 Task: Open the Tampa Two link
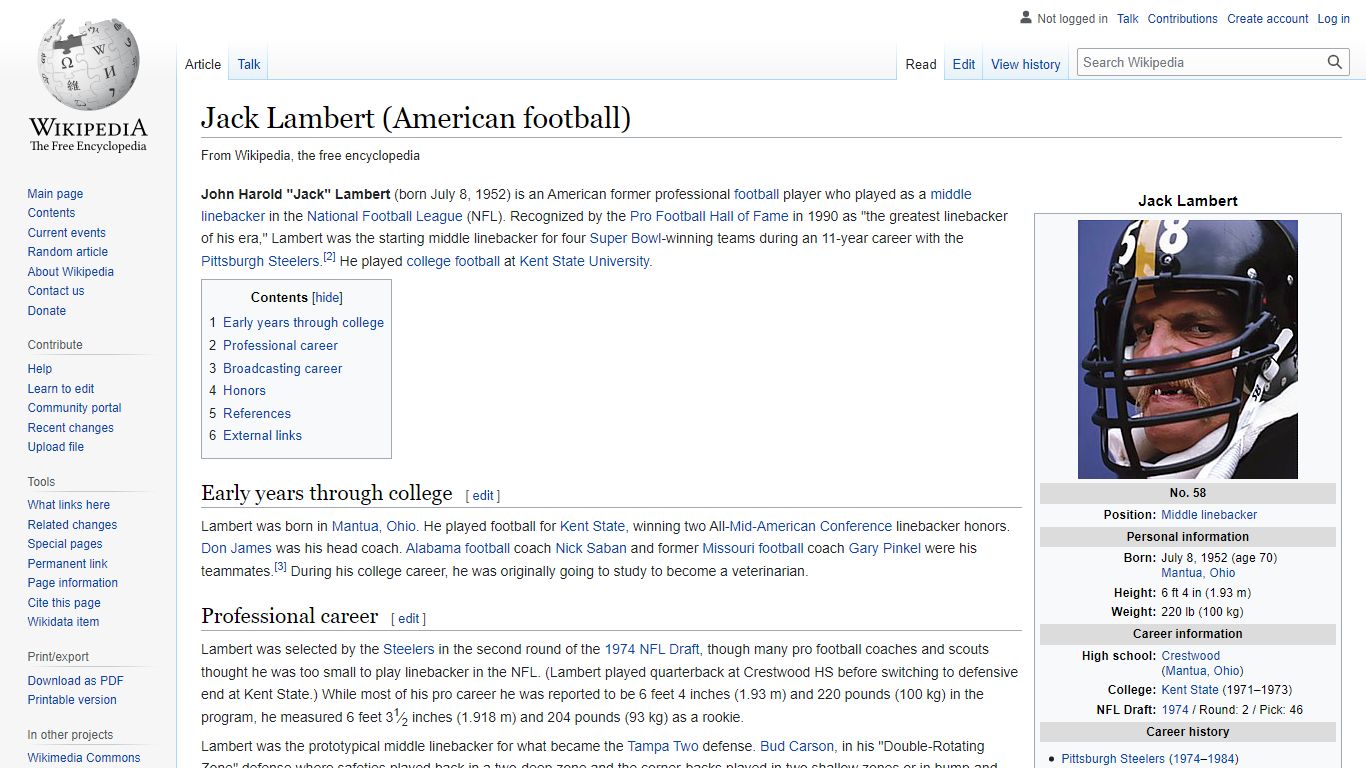[x=661, y=747]
